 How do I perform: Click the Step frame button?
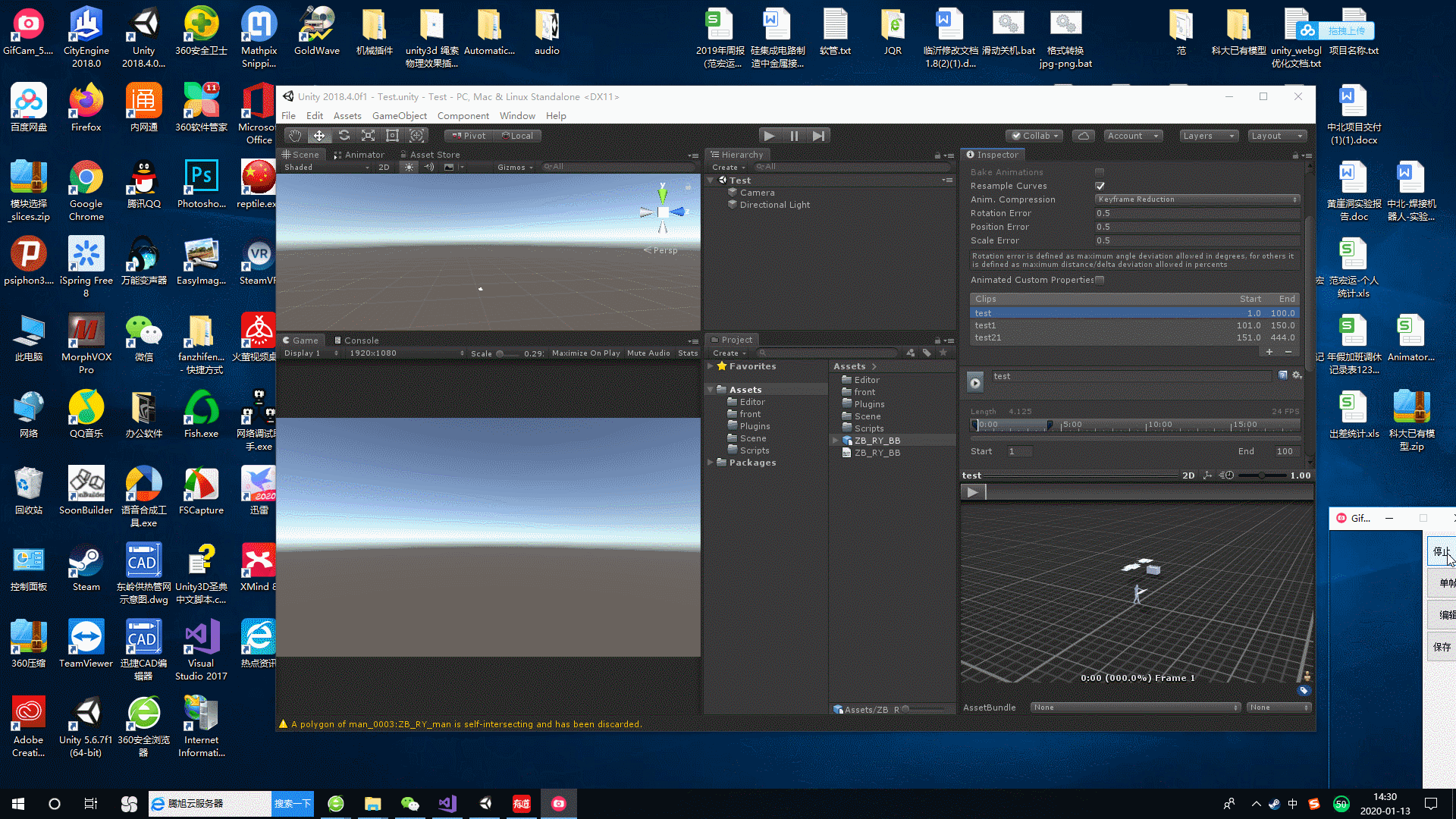click(x=818, y=136)
